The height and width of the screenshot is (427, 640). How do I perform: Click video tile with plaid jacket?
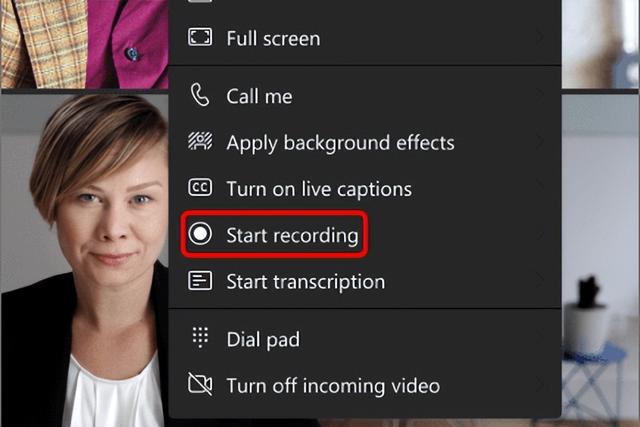84,44
